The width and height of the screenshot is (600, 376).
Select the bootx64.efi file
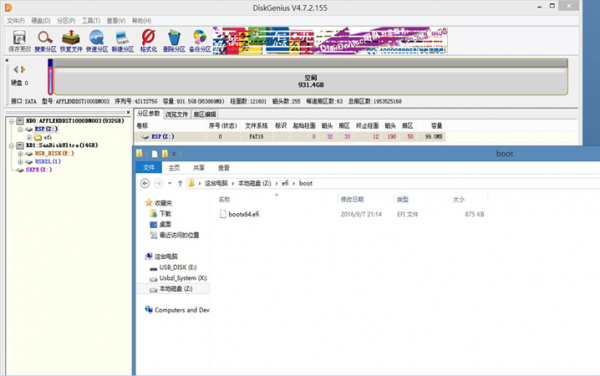(x=240, y=214)
